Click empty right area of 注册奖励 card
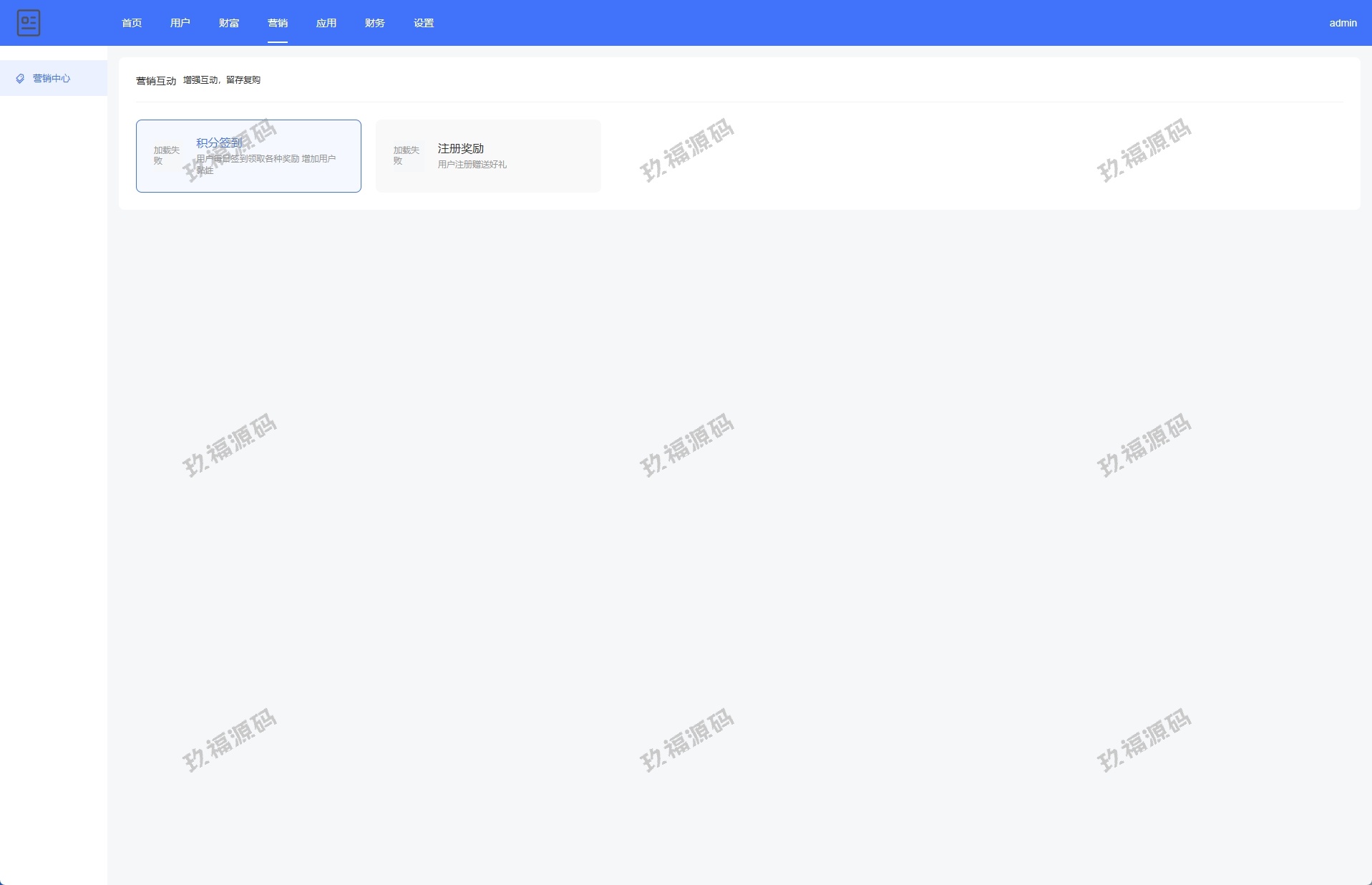This screenshot has height=885, width=1372. pos(558,155)
